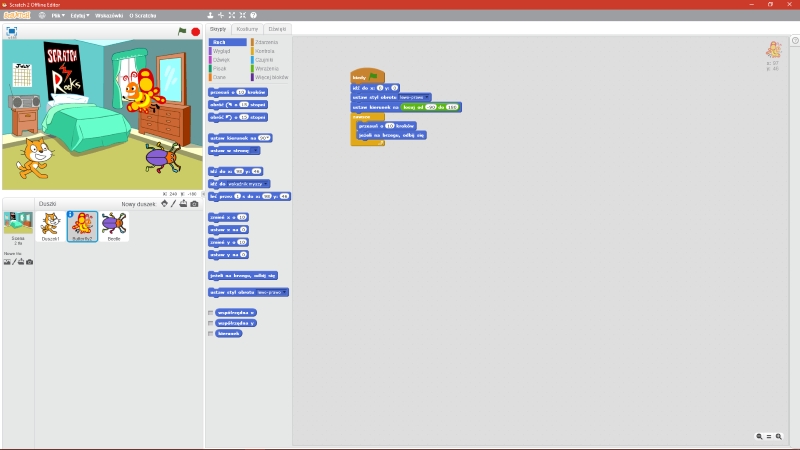The image size is (800, 450).
Task: Toggle the kierunek reporter checkbox
Action: [210, 333]
